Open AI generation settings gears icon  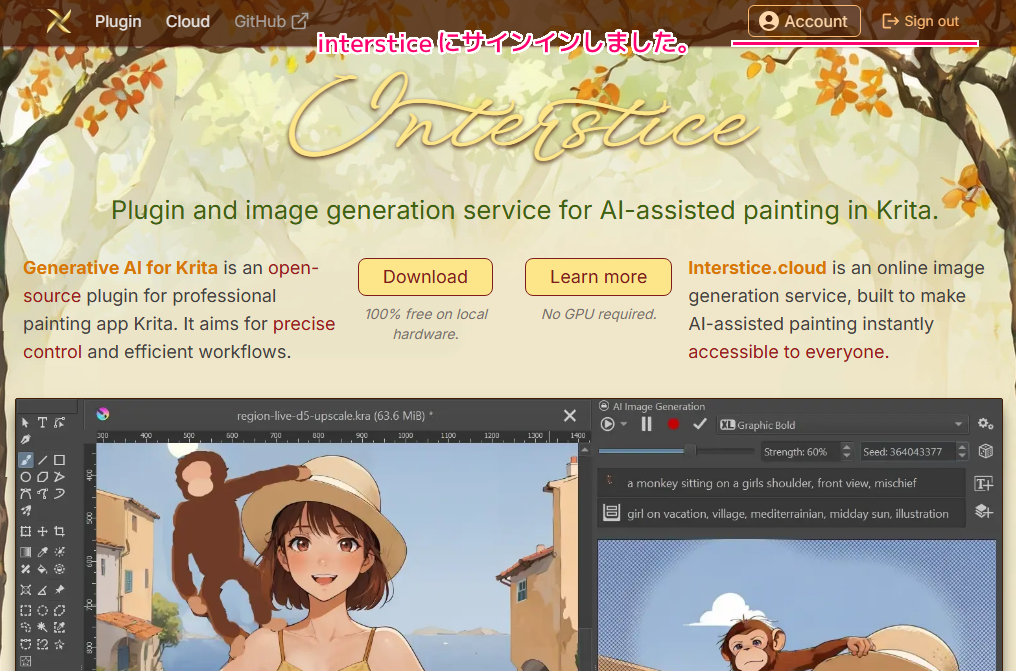[986, 424]
